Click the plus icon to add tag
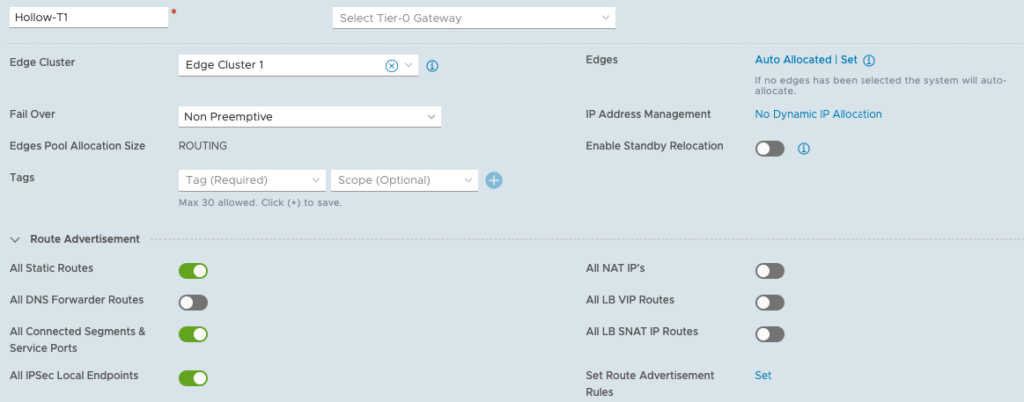Screen dimensions: 1024x402 pos(493,180)
